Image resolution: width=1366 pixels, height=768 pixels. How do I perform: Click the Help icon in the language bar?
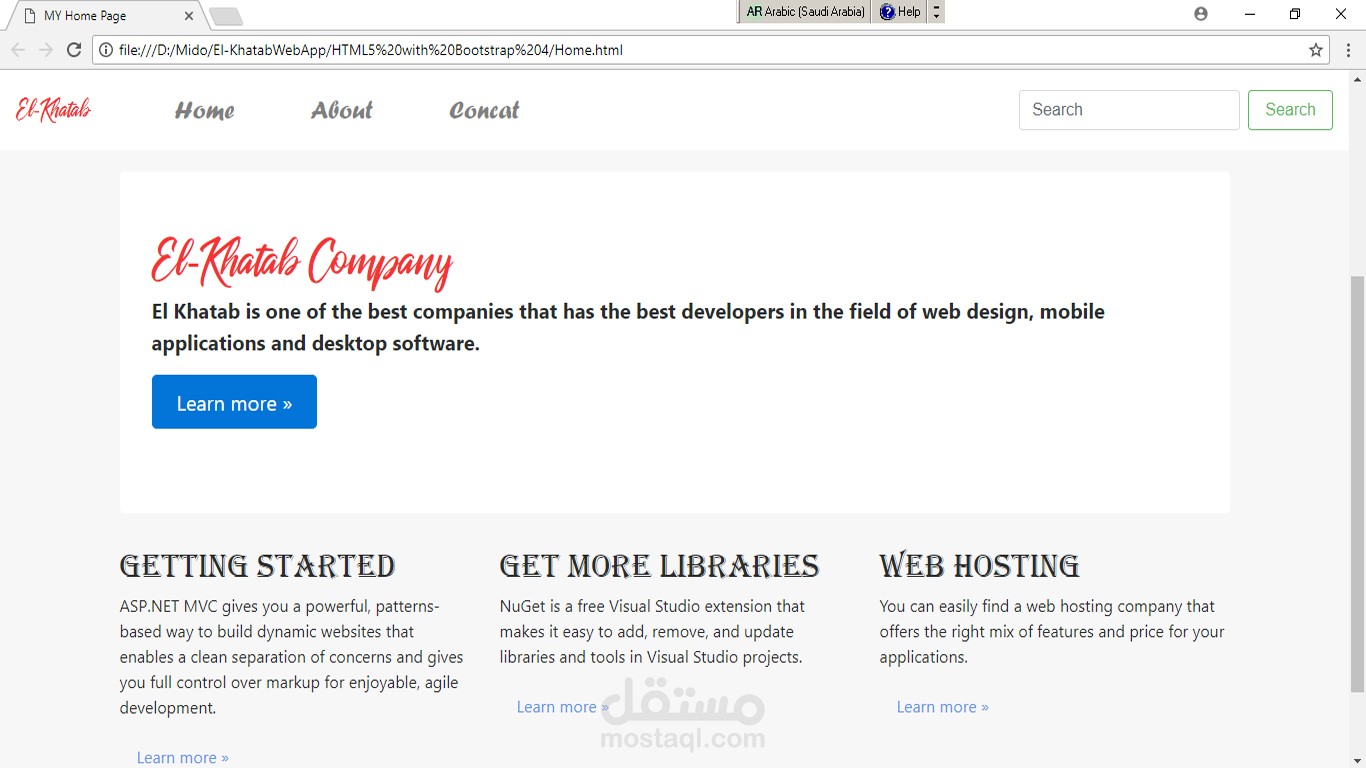pyautogui.click(x=900, y=12)
